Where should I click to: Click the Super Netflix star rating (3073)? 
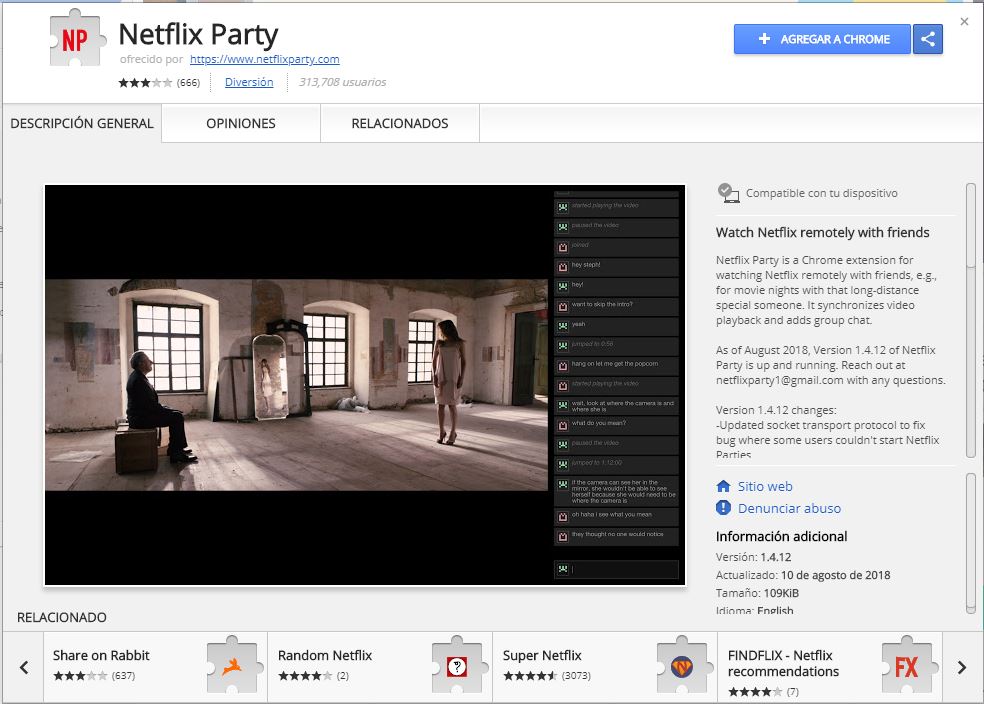[547, 676]
